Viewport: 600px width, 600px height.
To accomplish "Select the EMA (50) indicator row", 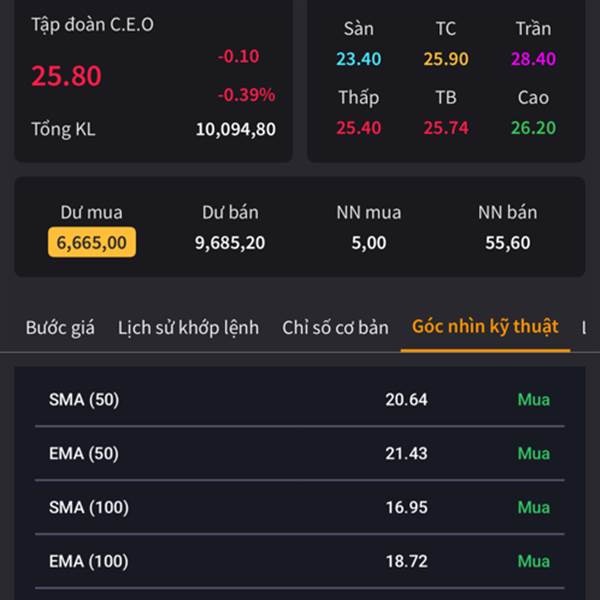I will (x=300, y=453).
